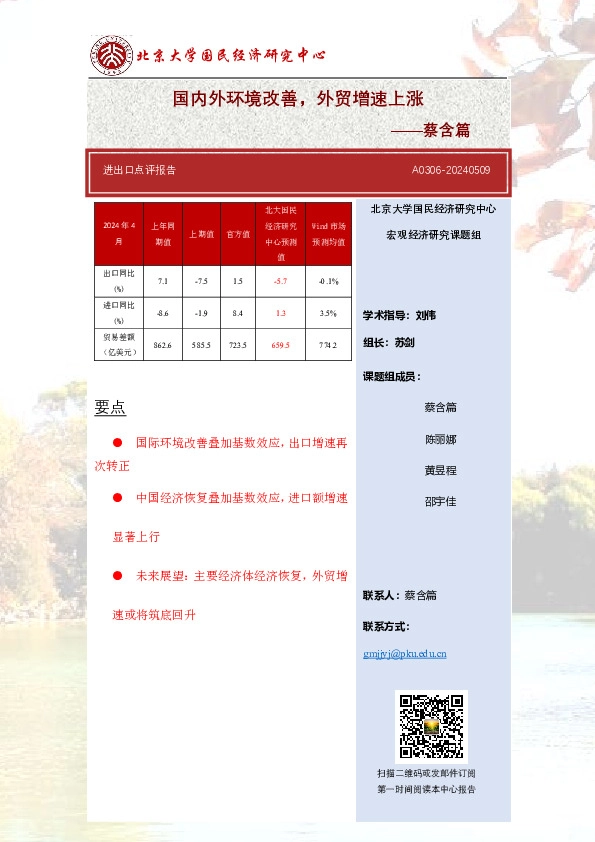Select the cell value -8.6
595x842 pixels.
tap(163, 313)
